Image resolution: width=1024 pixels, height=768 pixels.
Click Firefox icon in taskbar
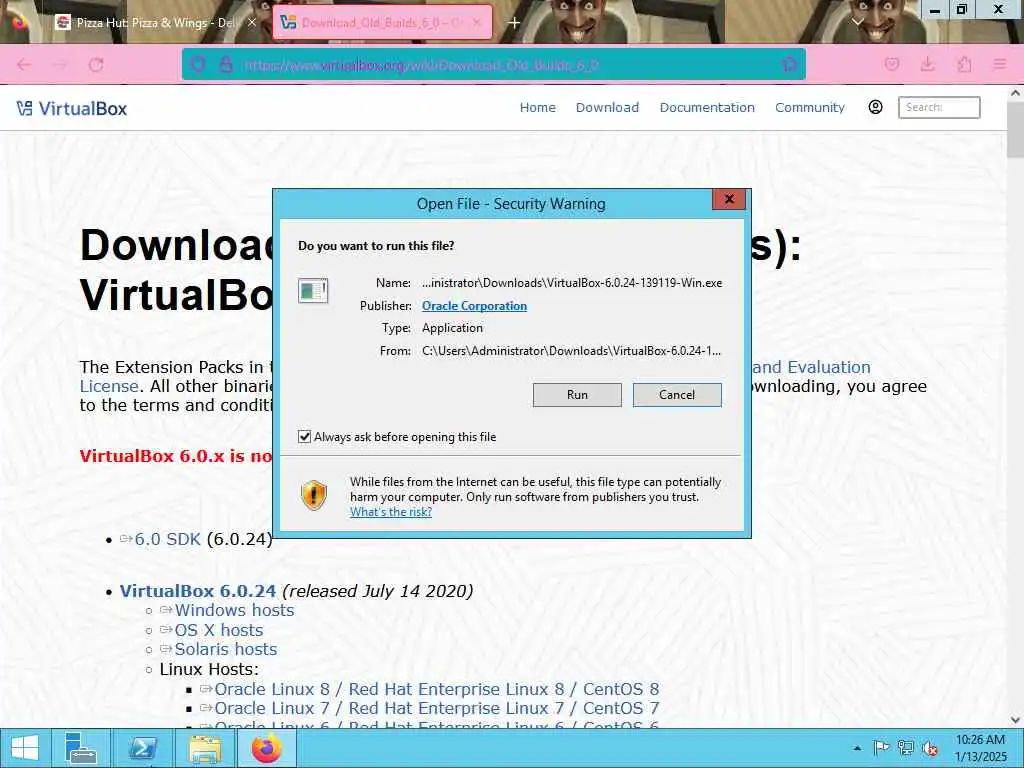click(x=266, y=748)
